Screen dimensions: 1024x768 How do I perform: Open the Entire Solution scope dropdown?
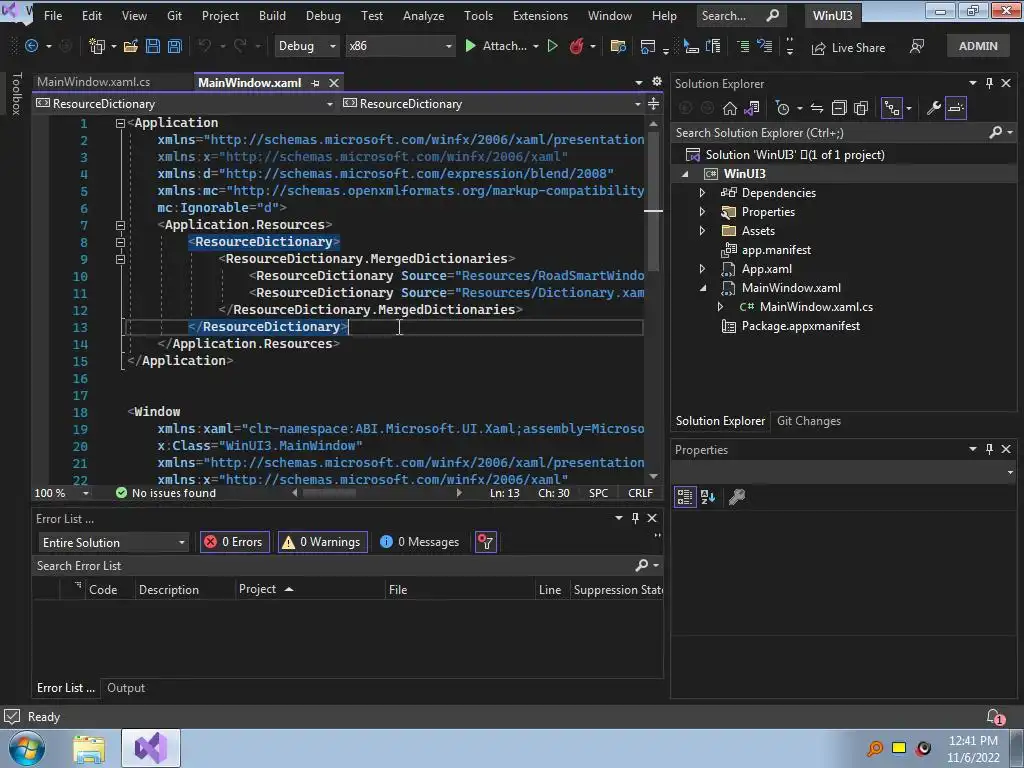point(113,543)
